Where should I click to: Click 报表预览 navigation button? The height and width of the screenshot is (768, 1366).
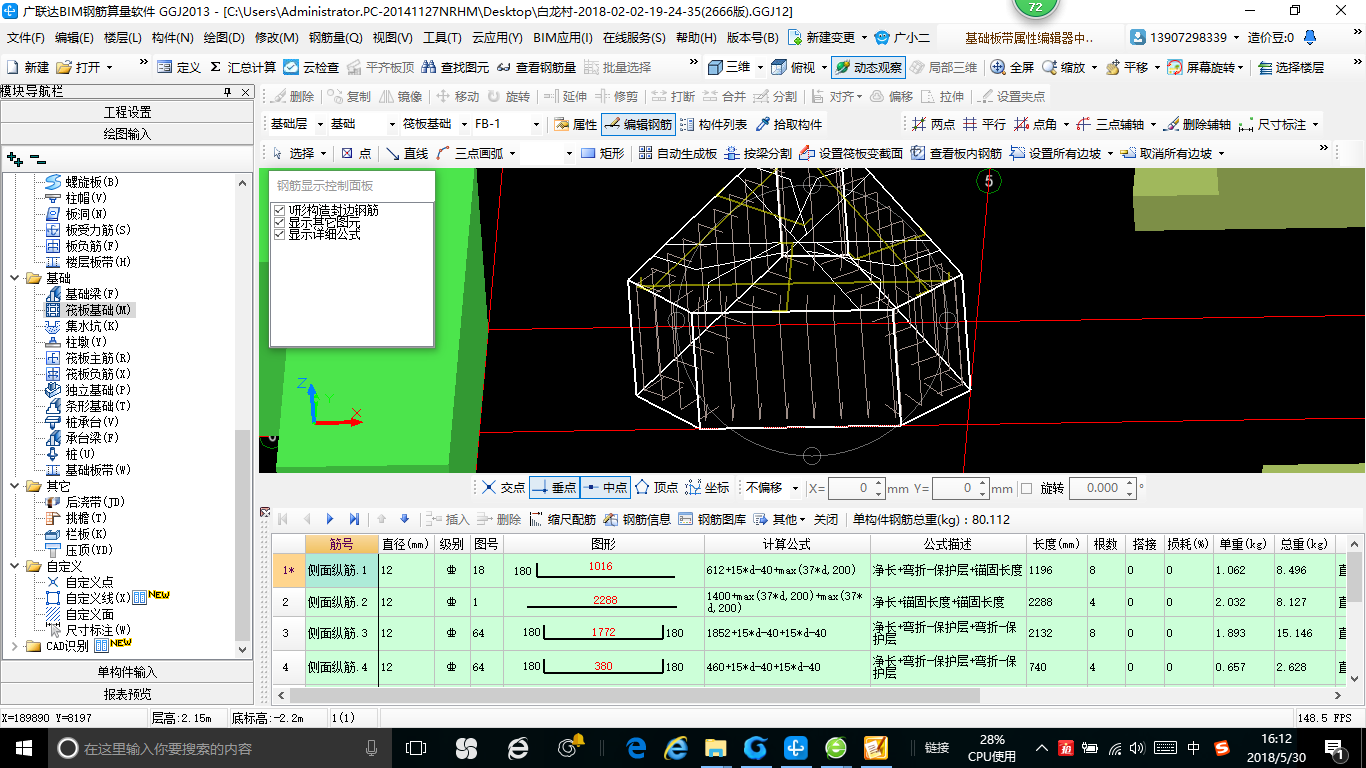click(127, 694)
